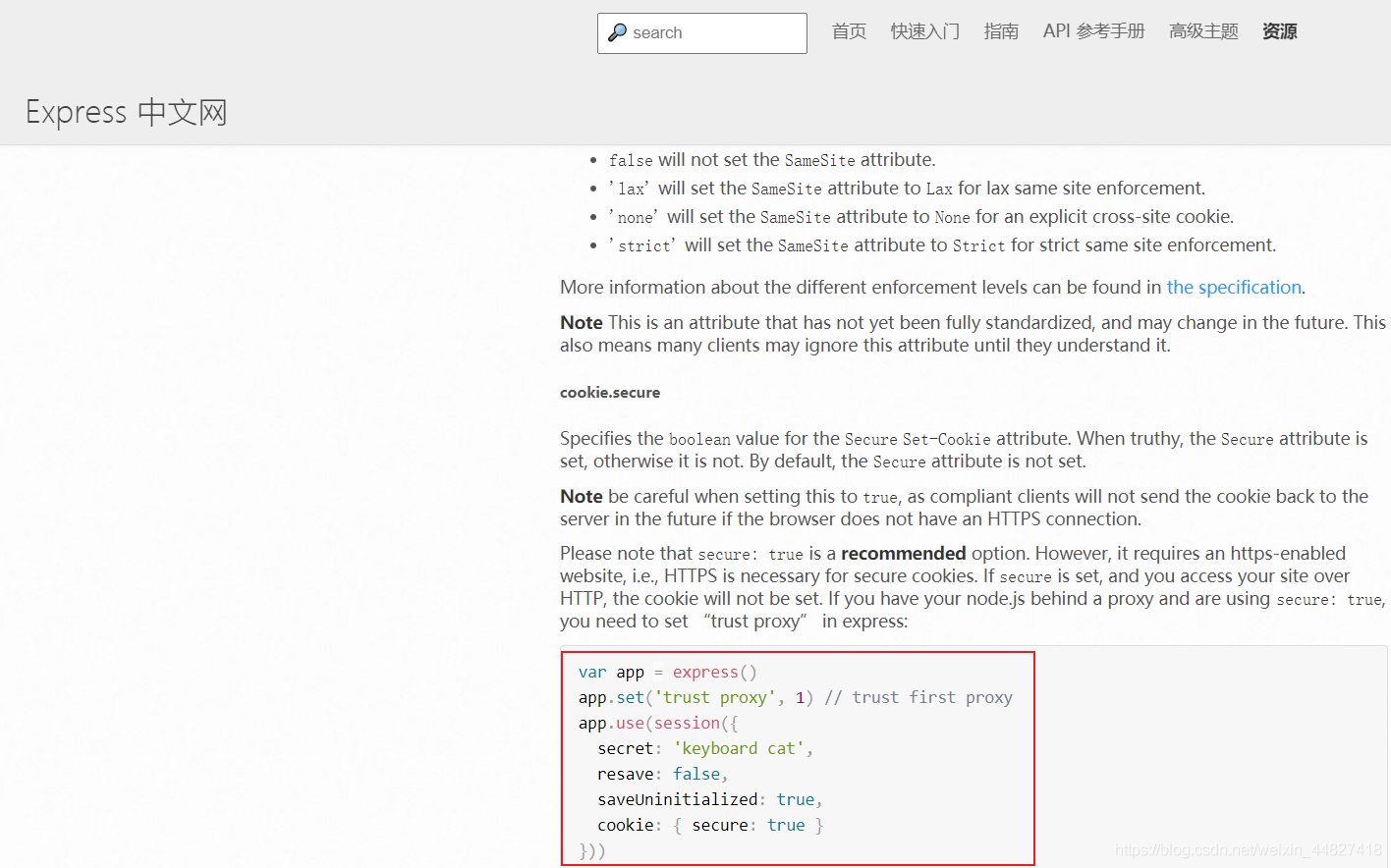This screenshot has height=868, width=1391.
Task: Click the false bullet line
Action: pyautogui.click(x=772, y=159)
